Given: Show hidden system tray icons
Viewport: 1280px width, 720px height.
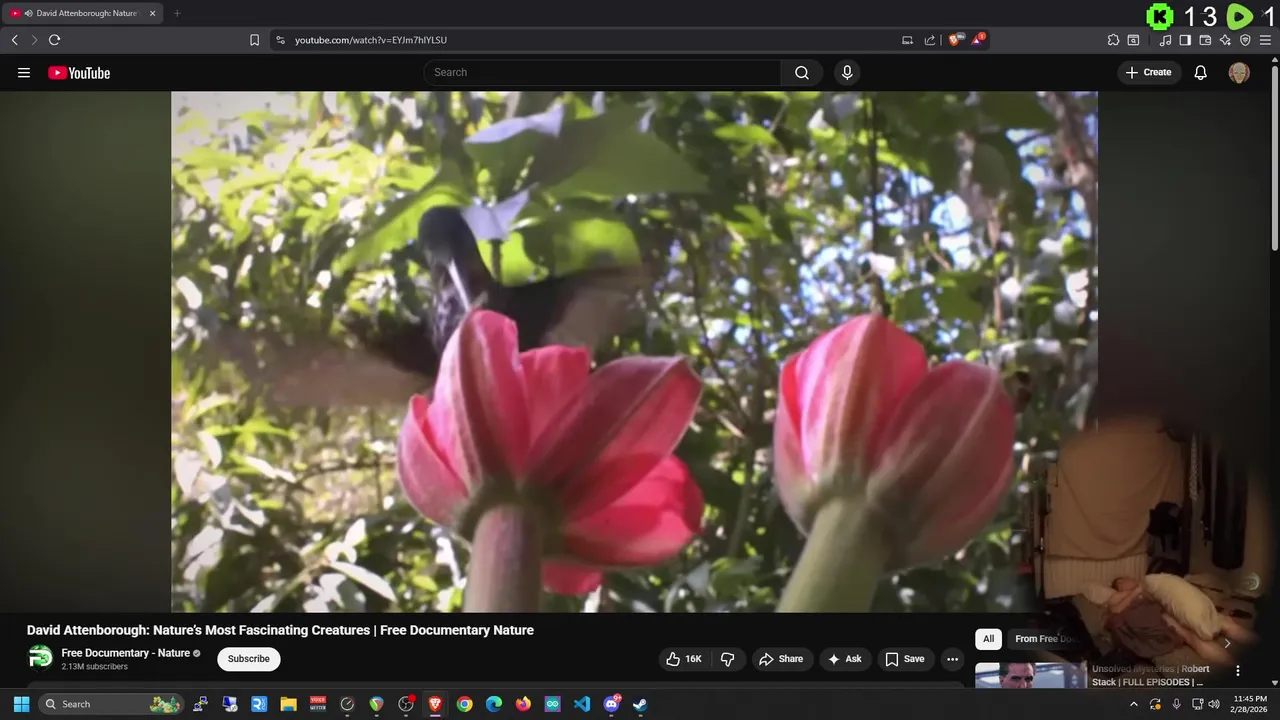Looking at the screenshot, I should [1133, 704].
